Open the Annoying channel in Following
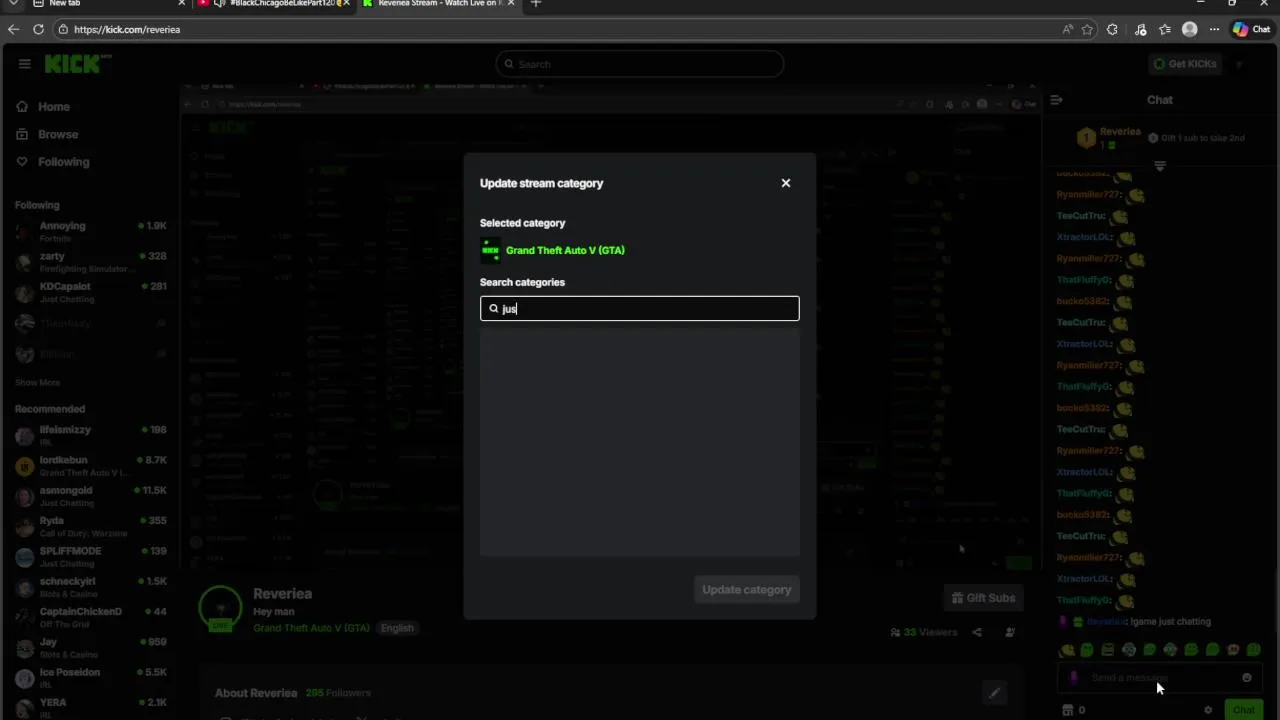This screenshot has height=720, width=1280. tap(90, 231)
